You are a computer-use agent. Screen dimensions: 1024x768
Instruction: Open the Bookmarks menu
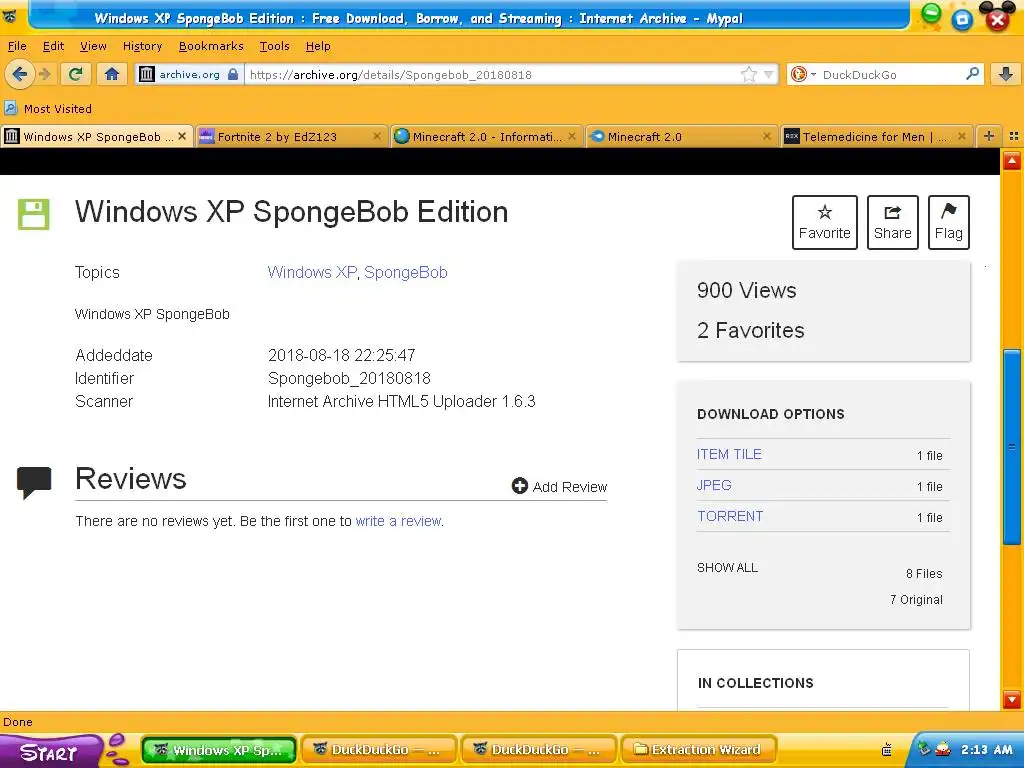pyautogui.click(x=211, y=46)
